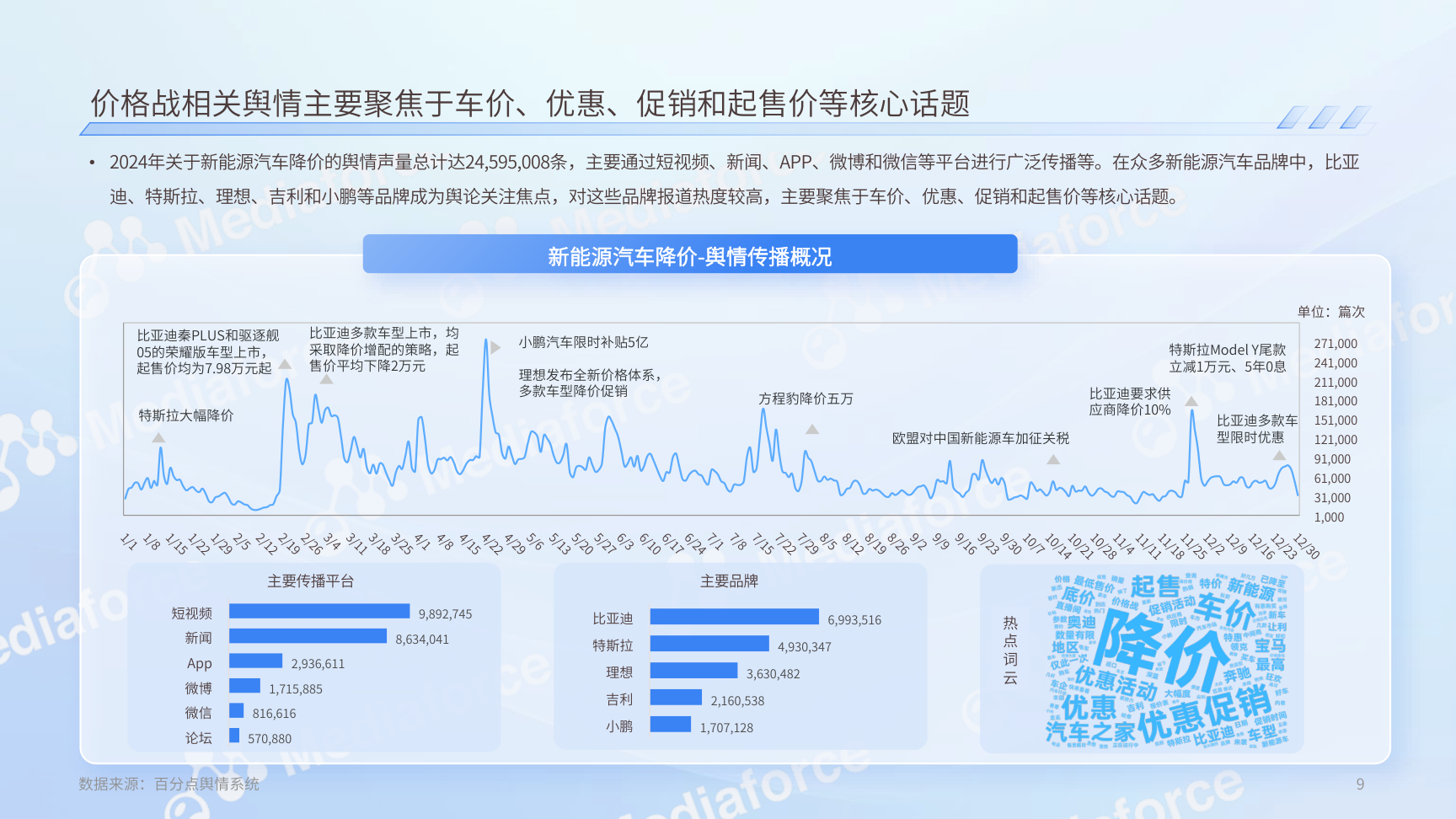Click the triangle marker under 欧盟对中国新能源车加征关税

(1053, 459)
